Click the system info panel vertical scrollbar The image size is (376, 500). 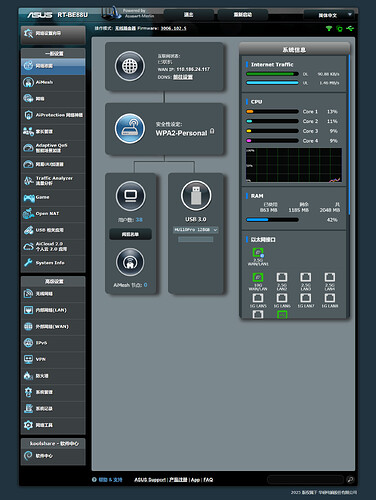coord(349,135)
